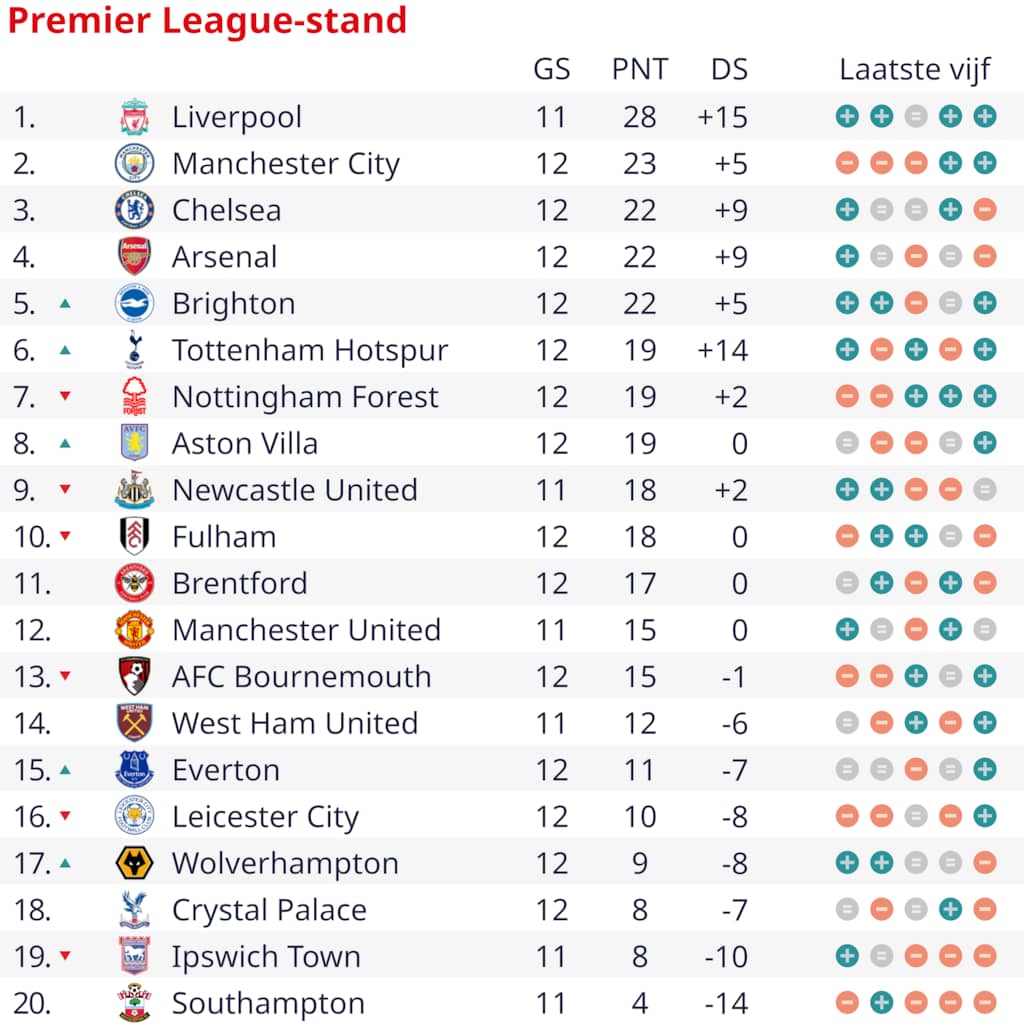1024x1024 pixels.
Task: Click the West Ham United hammers crest
Action: click(x=135, y=723)
